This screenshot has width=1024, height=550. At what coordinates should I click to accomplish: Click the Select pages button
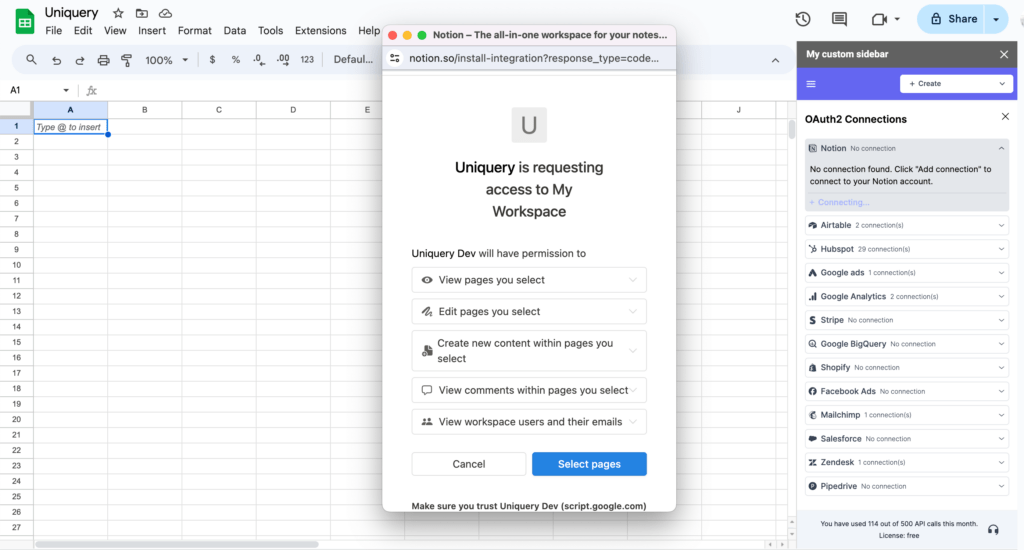coord(589,464)
